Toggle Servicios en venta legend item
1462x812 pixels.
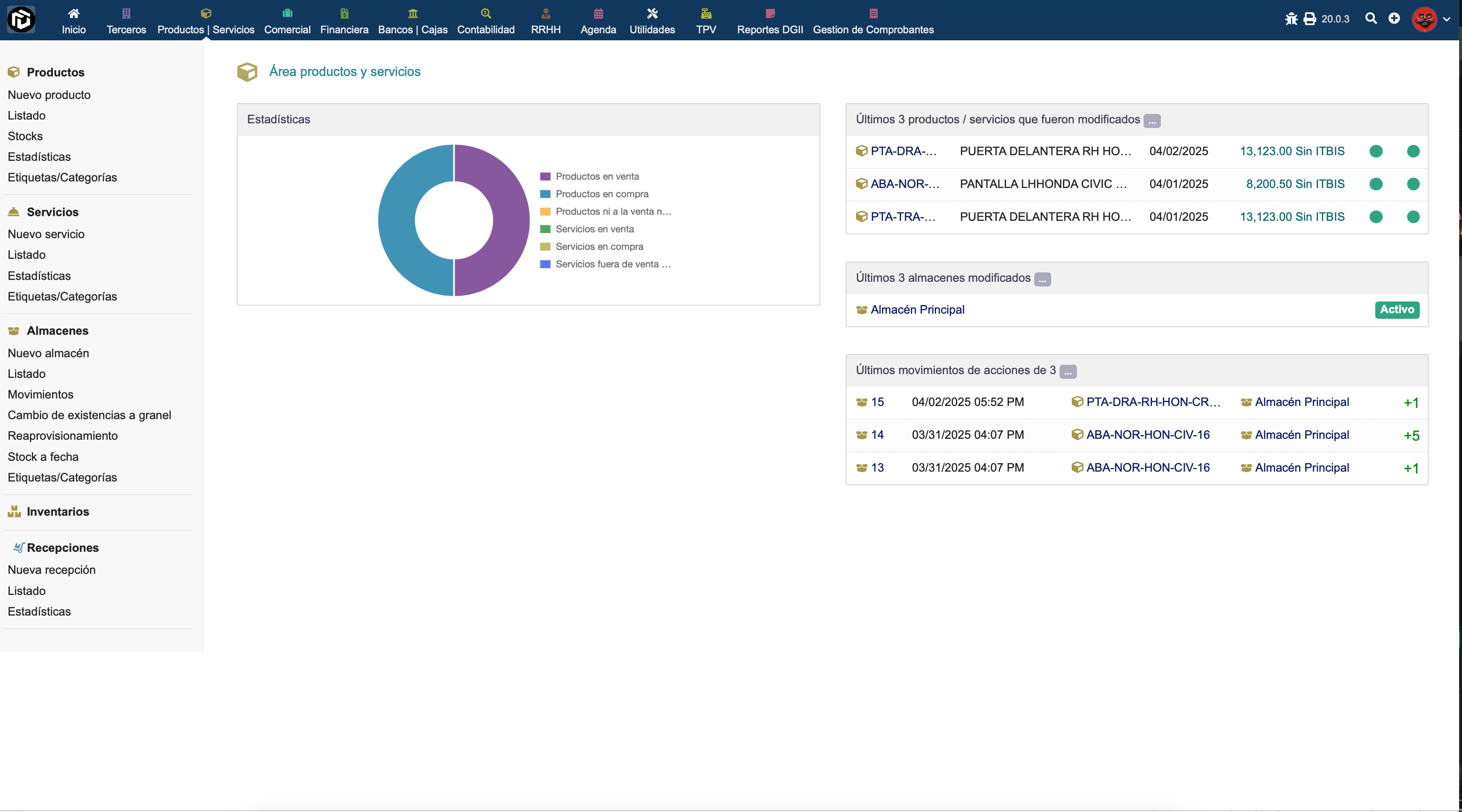pyautogui.click(x=594, y=229)
